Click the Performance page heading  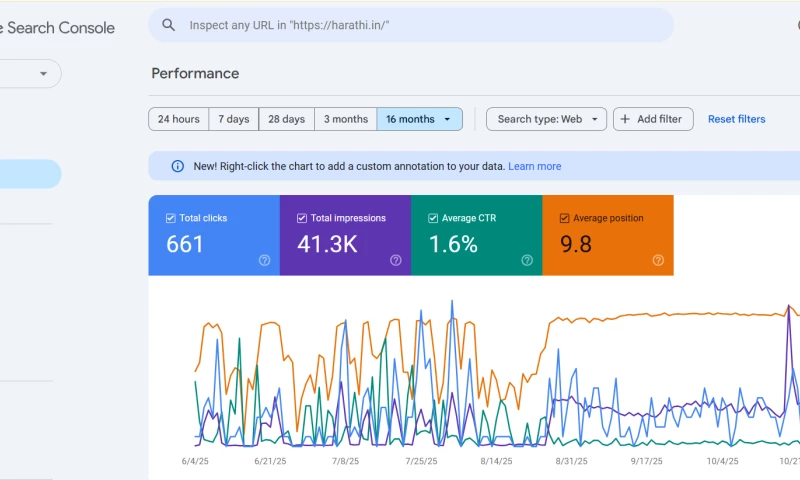(x=195, y=73)
